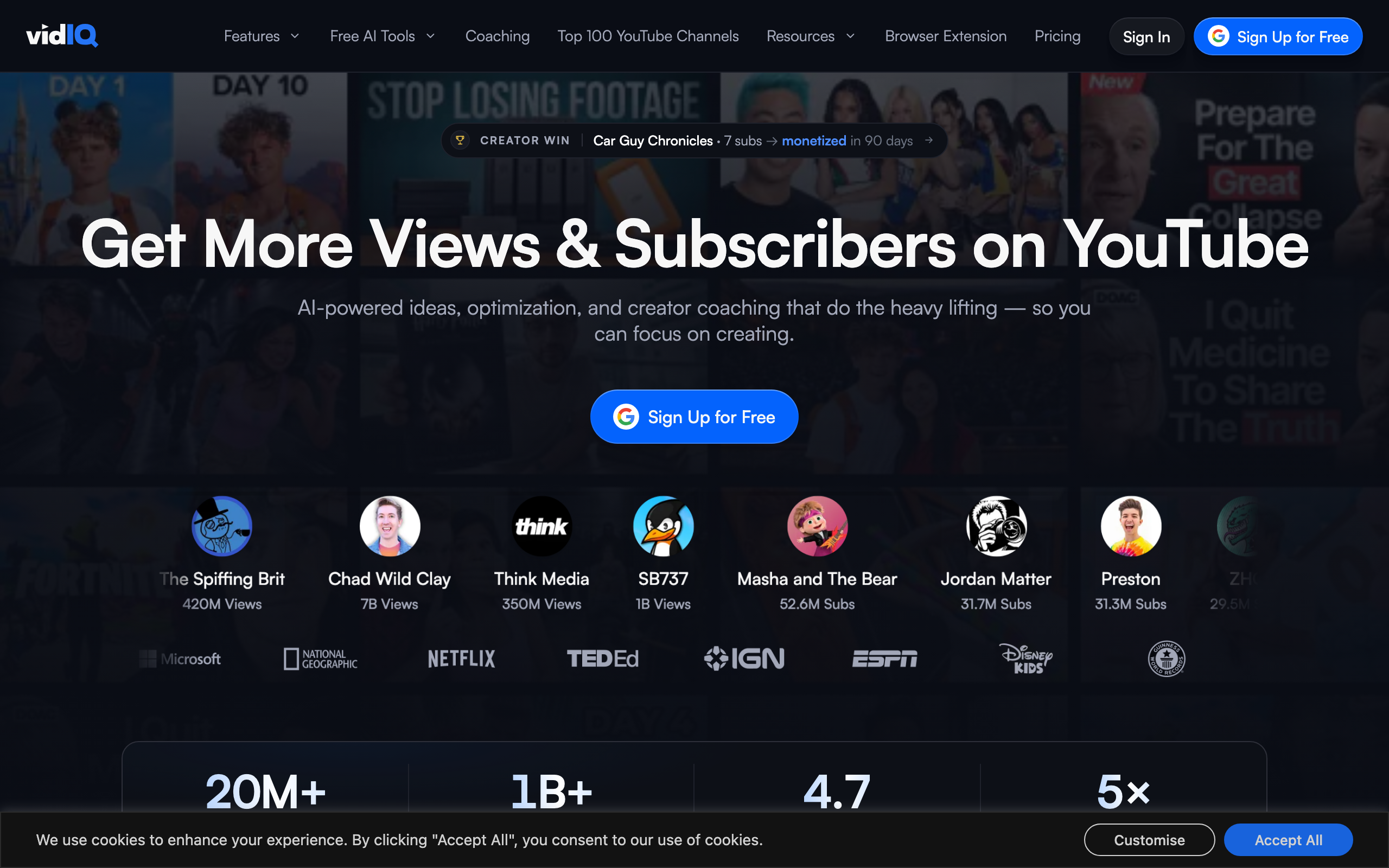Click the '1B Views' stat

click(663, 604)
